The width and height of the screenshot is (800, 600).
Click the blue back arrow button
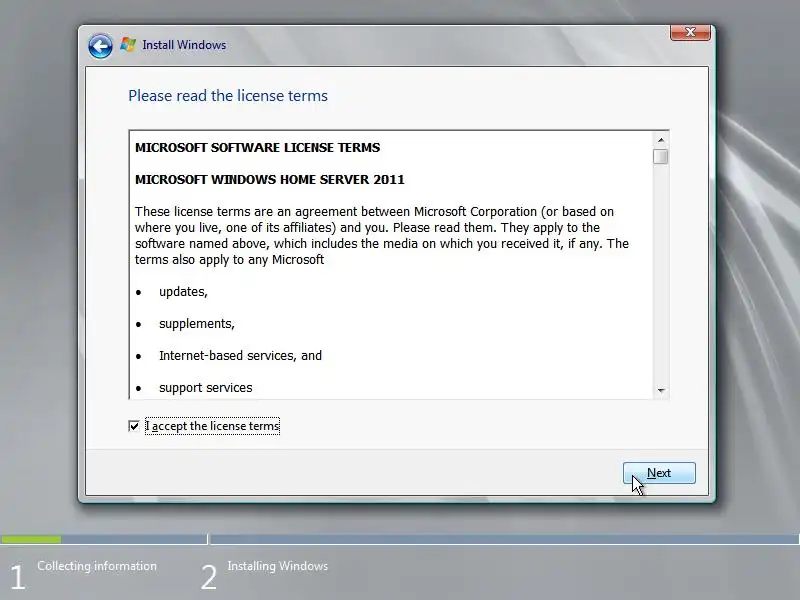pos(100,46)
